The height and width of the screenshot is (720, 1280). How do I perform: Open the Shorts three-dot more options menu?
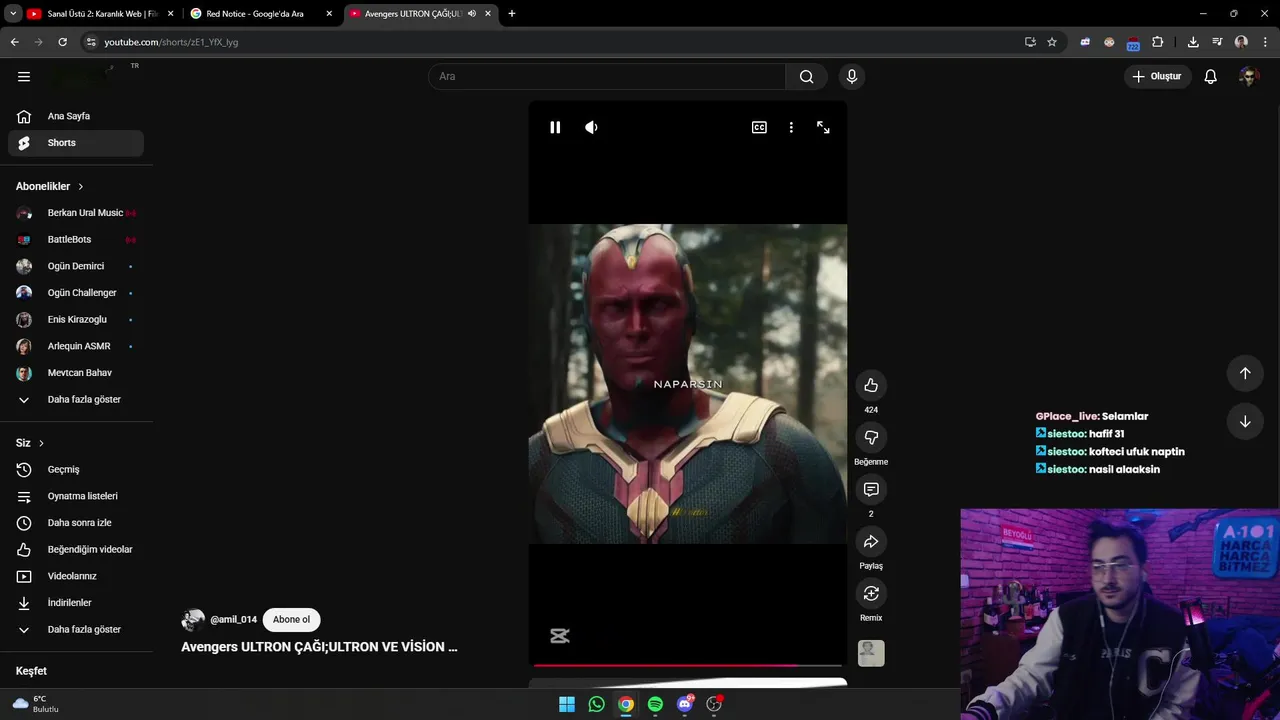point(791,127)
